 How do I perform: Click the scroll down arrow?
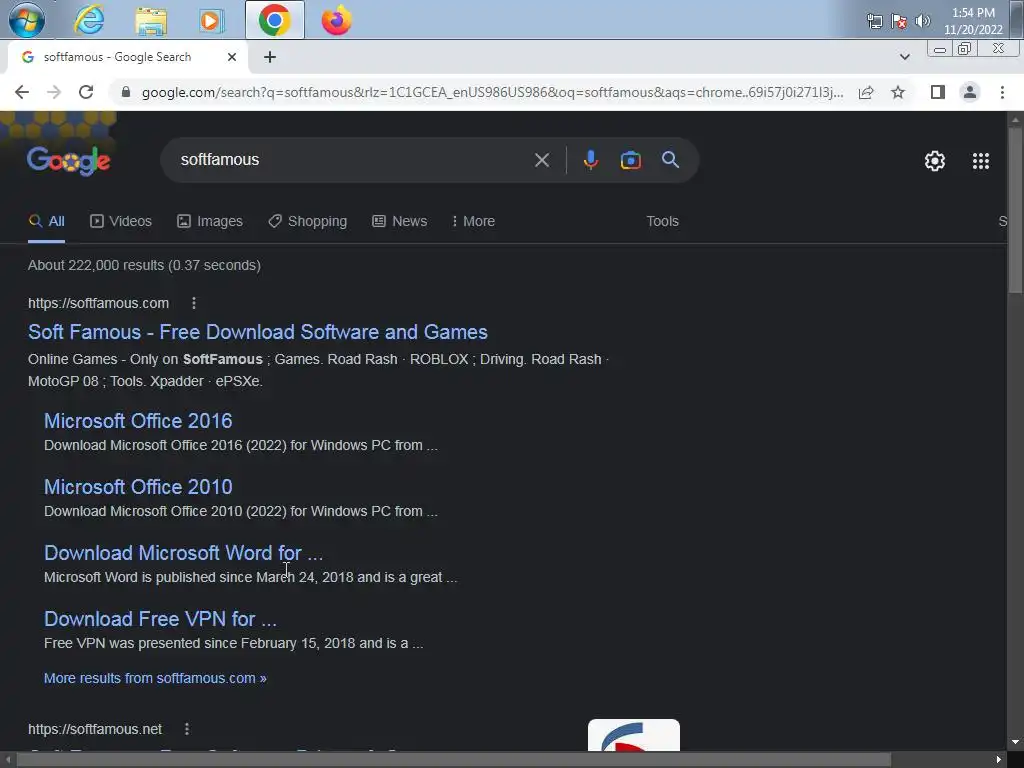1015,742
